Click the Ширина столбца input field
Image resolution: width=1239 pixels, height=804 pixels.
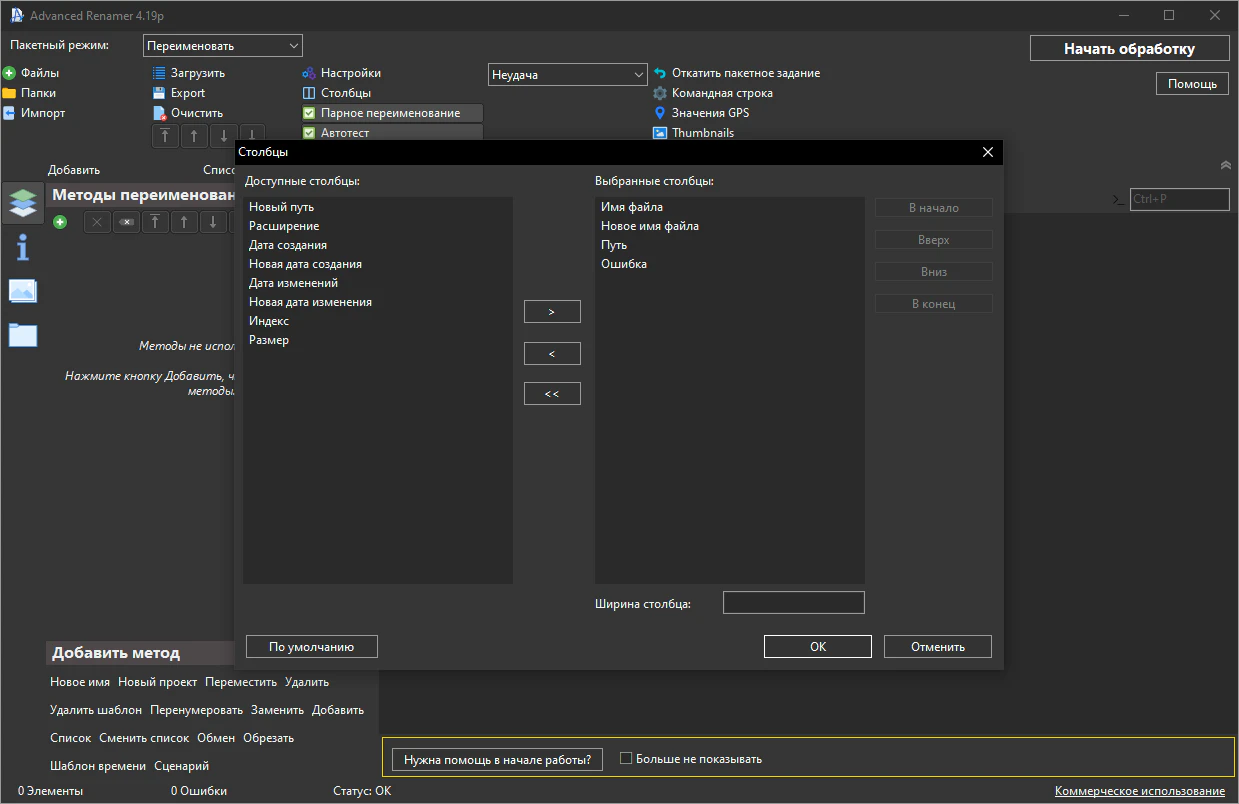793,603
